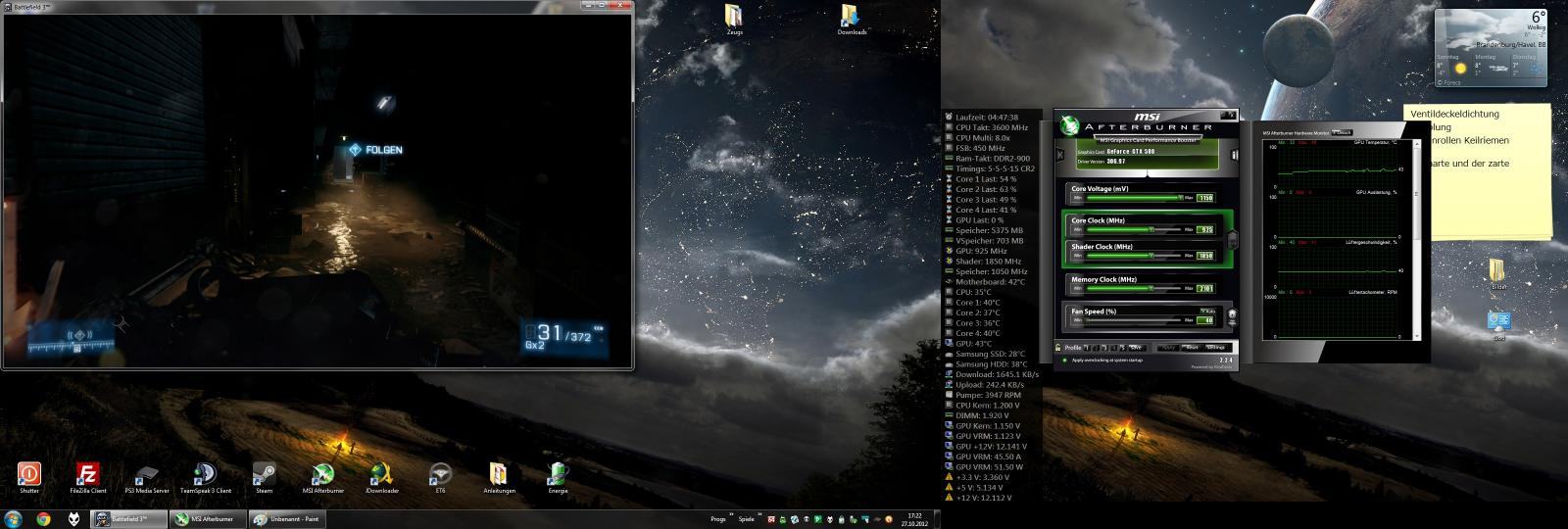The width and height of the screenshot is (1568, 529).
Task: Click the Memory Clock value field 2101
Action: (x=1205, y=288)
